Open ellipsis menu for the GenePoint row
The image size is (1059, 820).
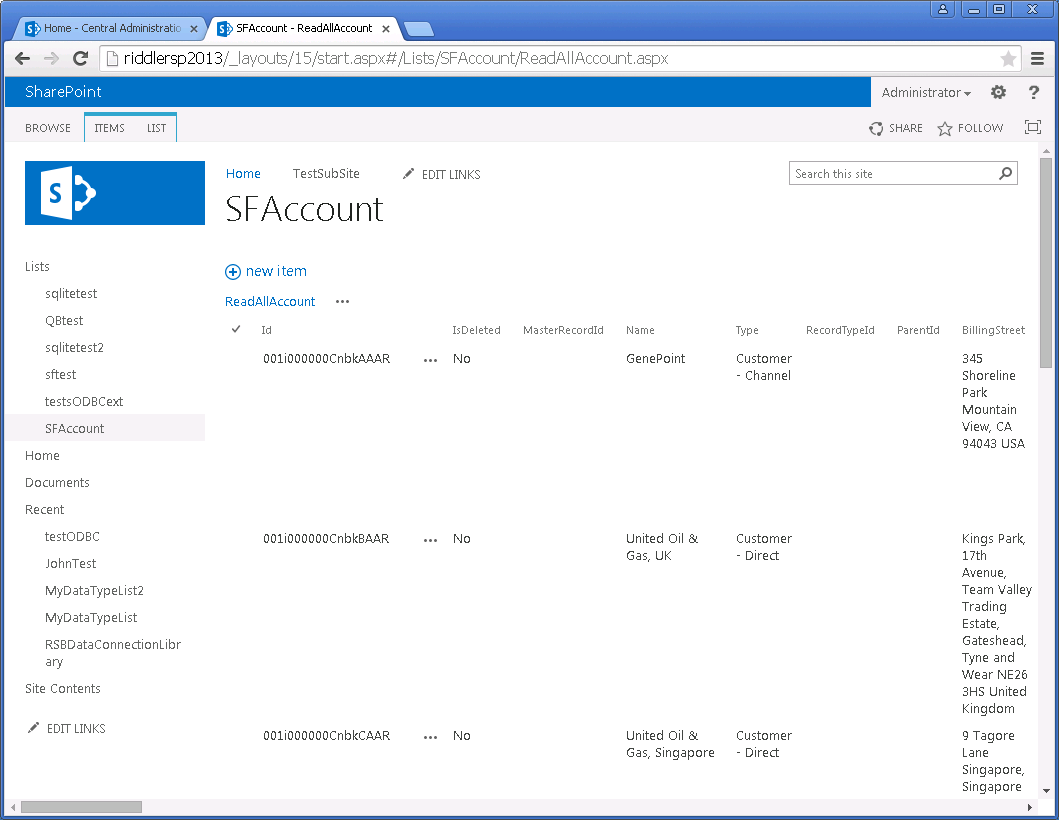pyautogui.click(x=431, y=359)
